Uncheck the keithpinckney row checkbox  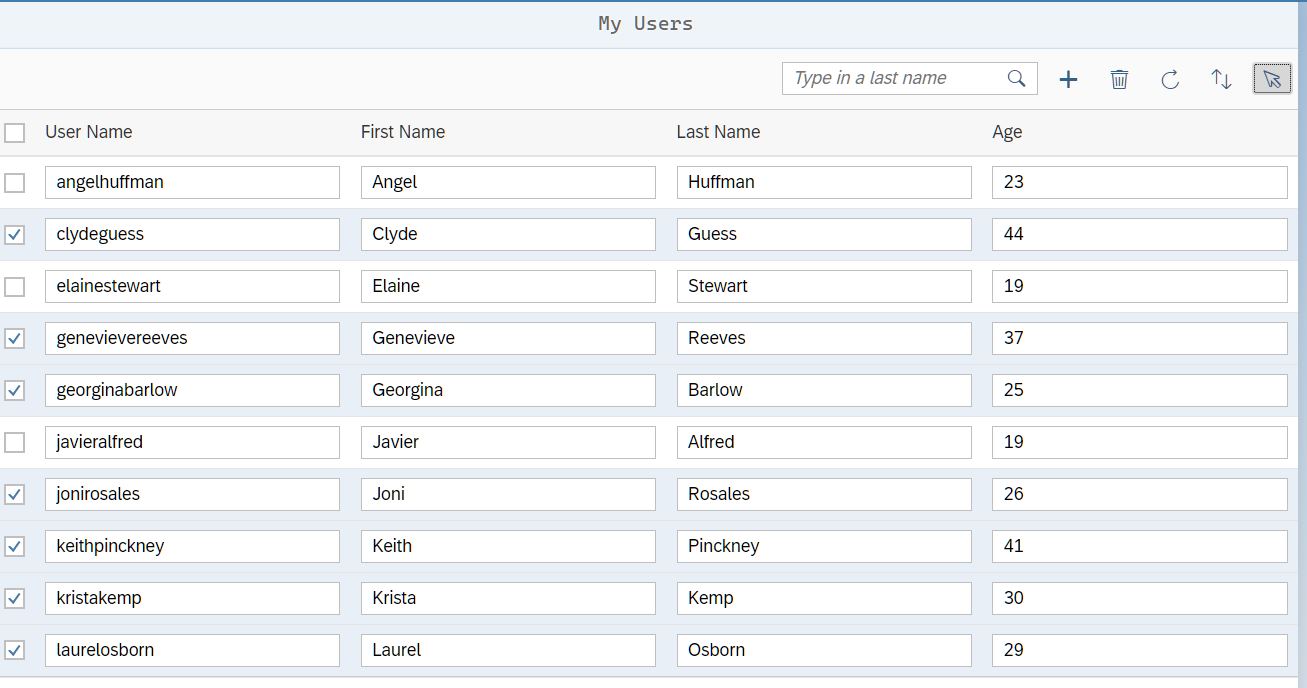(x=15, y=547)
